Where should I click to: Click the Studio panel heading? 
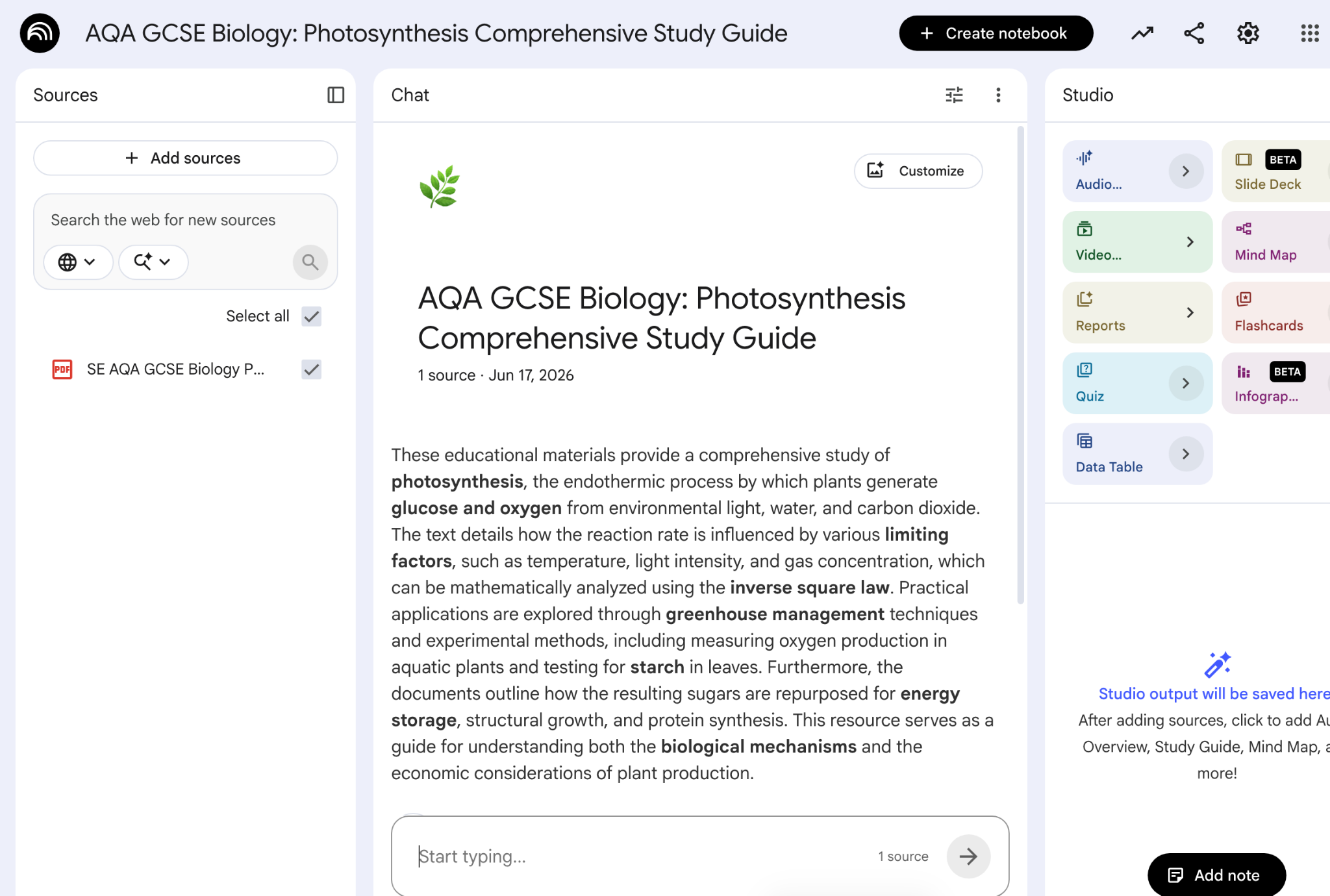(1088, 95)
